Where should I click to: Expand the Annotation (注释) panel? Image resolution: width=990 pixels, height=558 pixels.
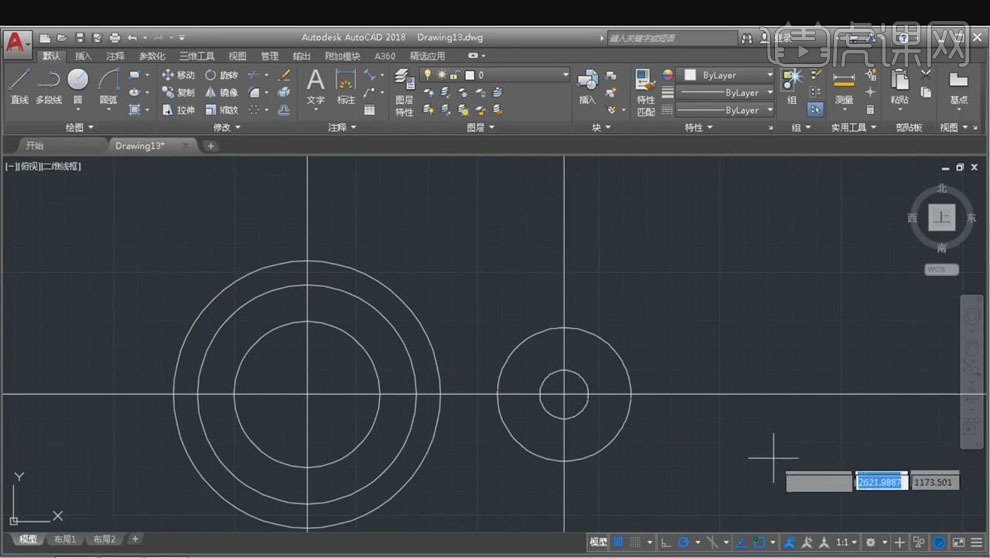(x=342, y=128)
